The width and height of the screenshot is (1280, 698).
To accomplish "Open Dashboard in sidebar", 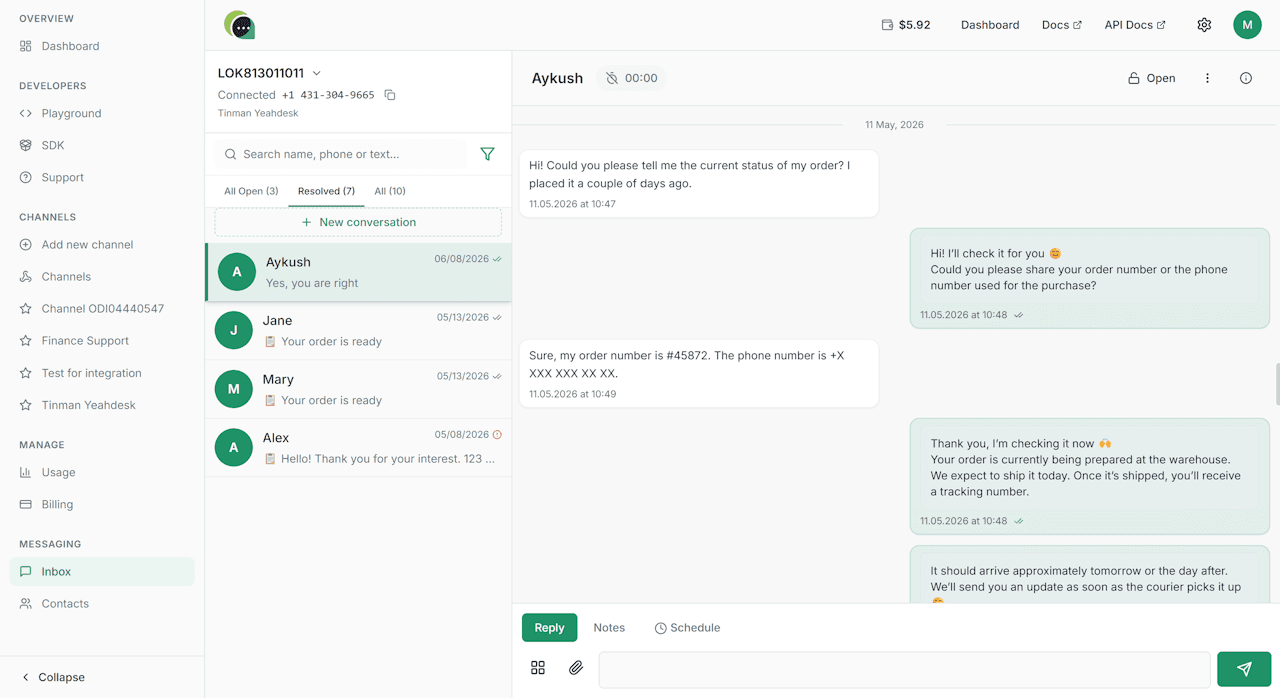I will [x=102, y=46].
